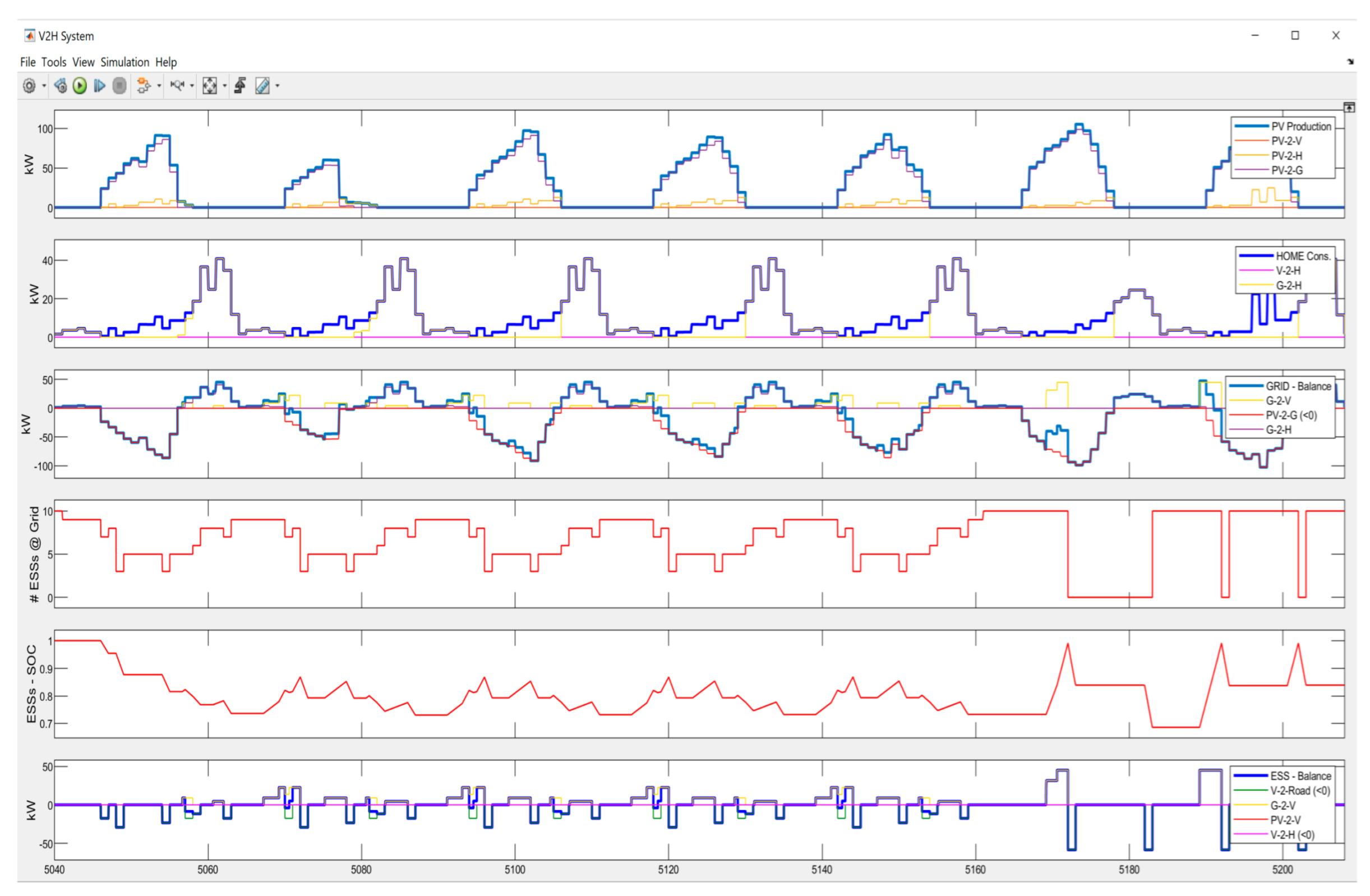Open the Simulation menu
The width and height of the screenshot is (1370, 896).
coord(124,62)
